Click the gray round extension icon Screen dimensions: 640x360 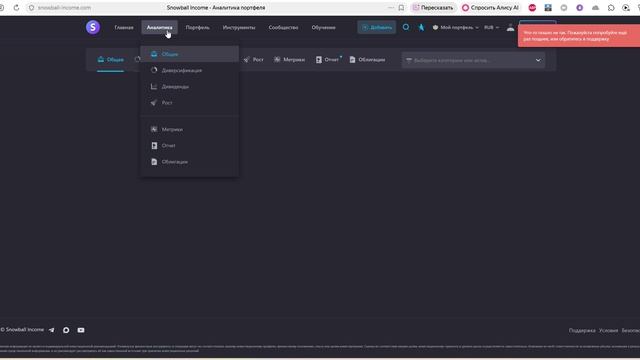[564, 7]
